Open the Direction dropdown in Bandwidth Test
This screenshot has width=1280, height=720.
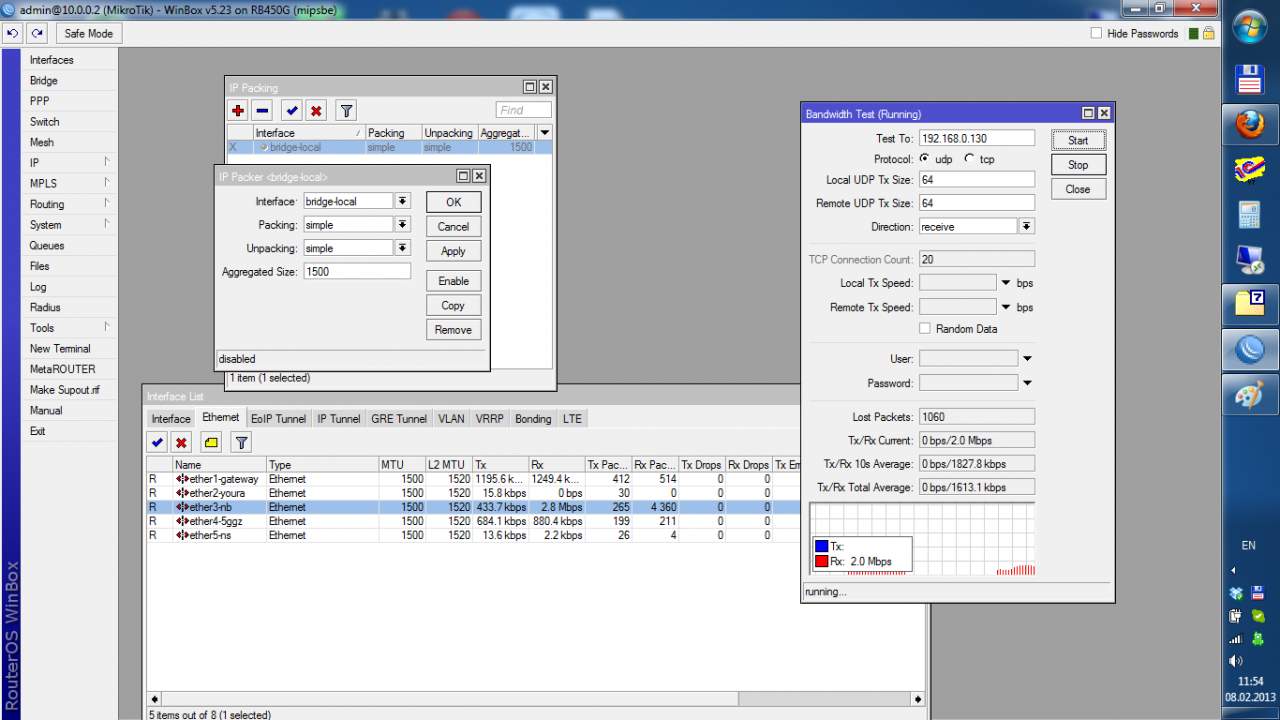click(x=1026, y=227)
